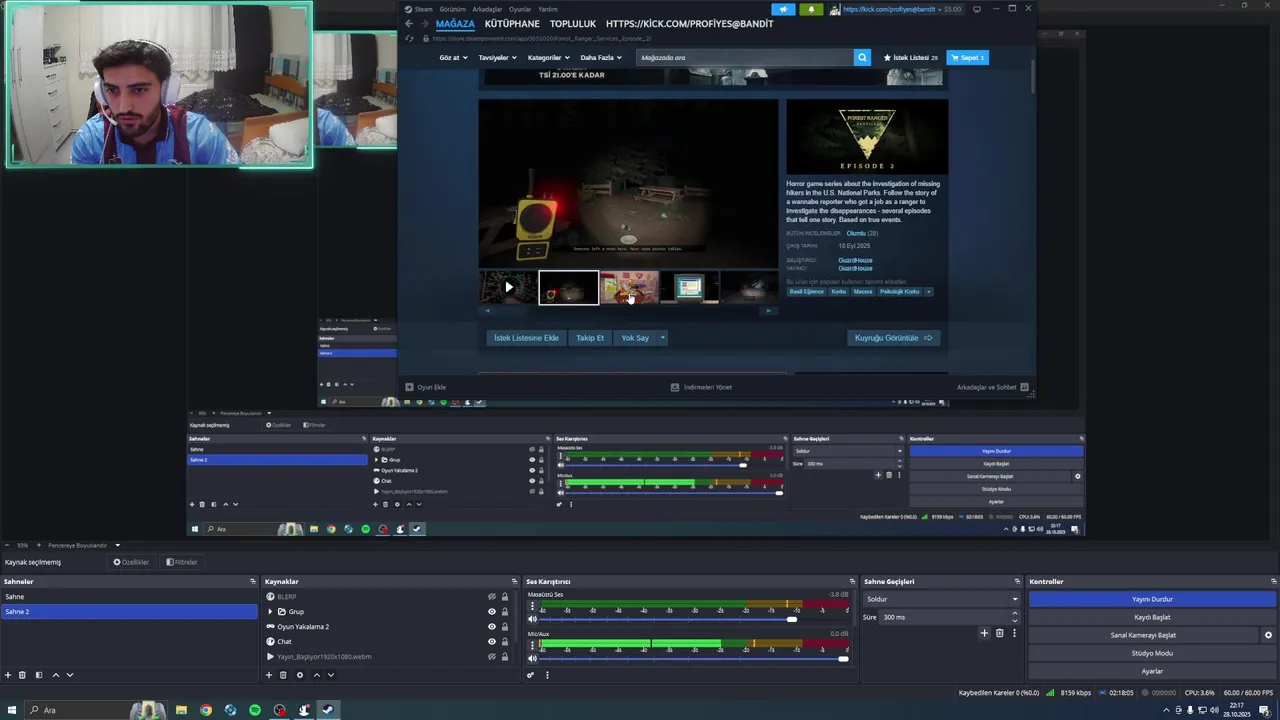The image size is (1280, 720).
Task: Mute the Mic/Aux speaker icon
Action: click(x=532, y=658)
